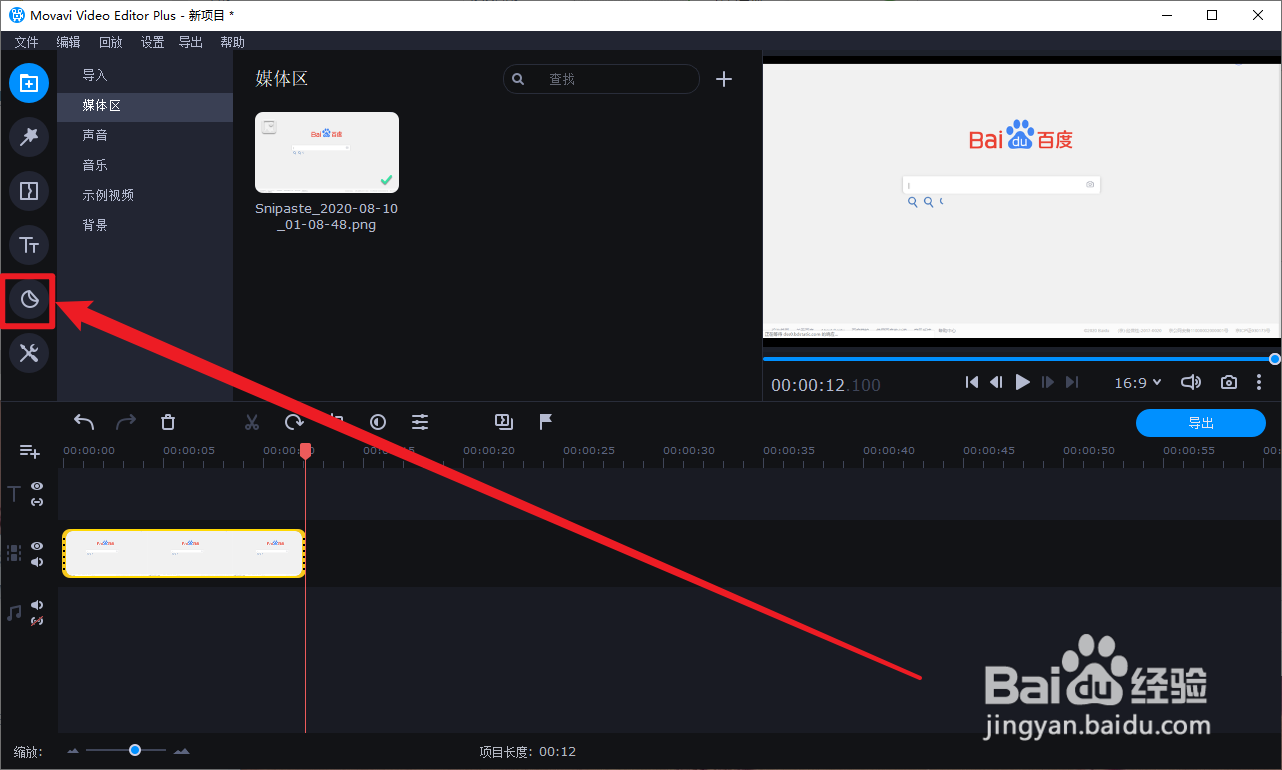Viewport: 1282px width, 770px height.
Task: Open the Filters magic wand panel
Action: [29, 137]
